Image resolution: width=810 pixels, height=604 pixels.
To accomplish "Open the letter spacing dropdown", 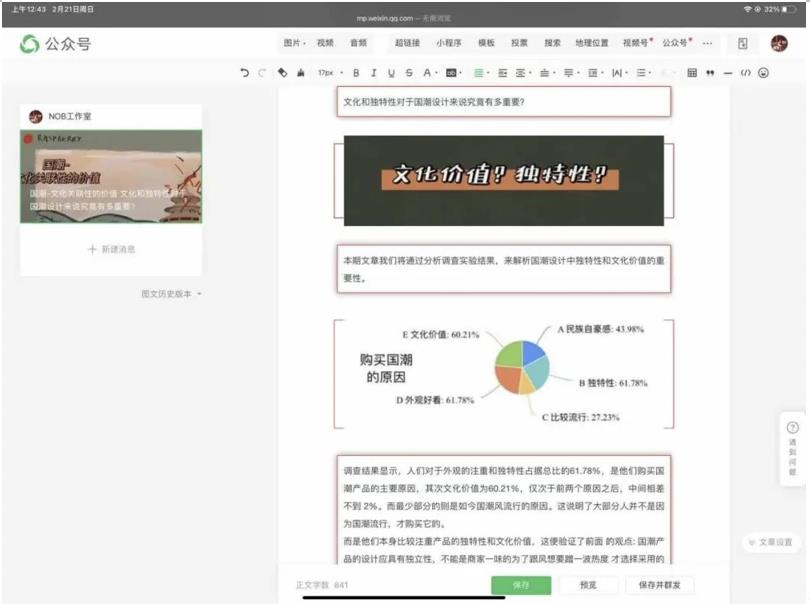I will 619,73.
